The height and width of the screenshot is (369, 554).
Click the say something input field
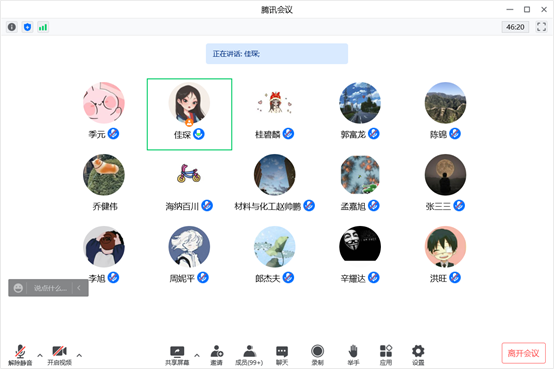pyautogui.click(x=50, y=288)
